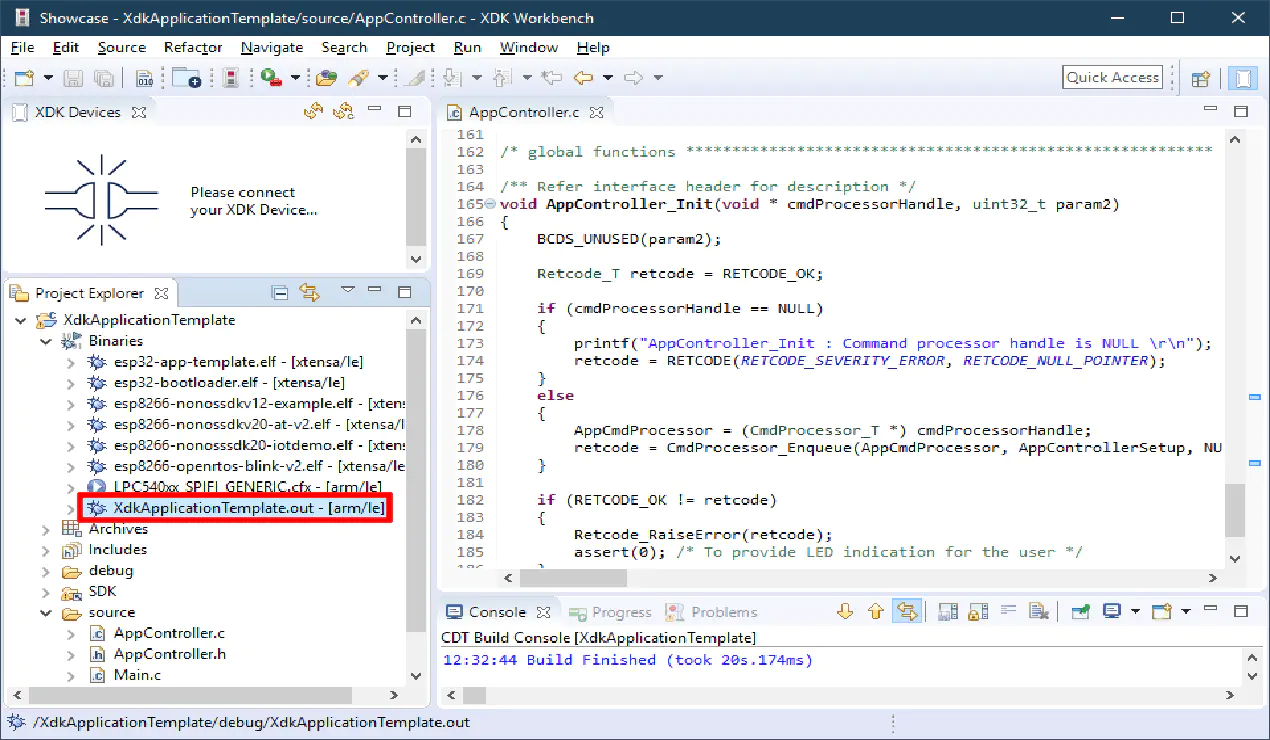Switch to the Progress tab

point(609,612)
